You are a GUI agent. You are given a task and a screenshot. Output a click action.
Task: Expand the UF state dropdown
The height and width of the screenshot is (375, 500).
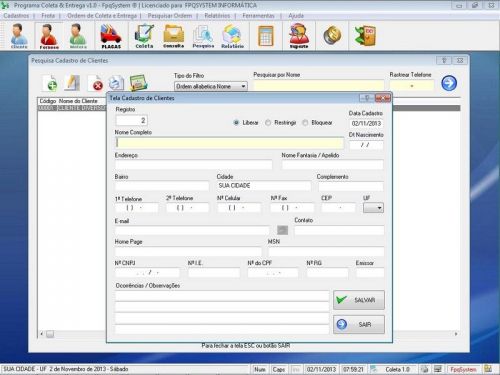tap(373, 208)
